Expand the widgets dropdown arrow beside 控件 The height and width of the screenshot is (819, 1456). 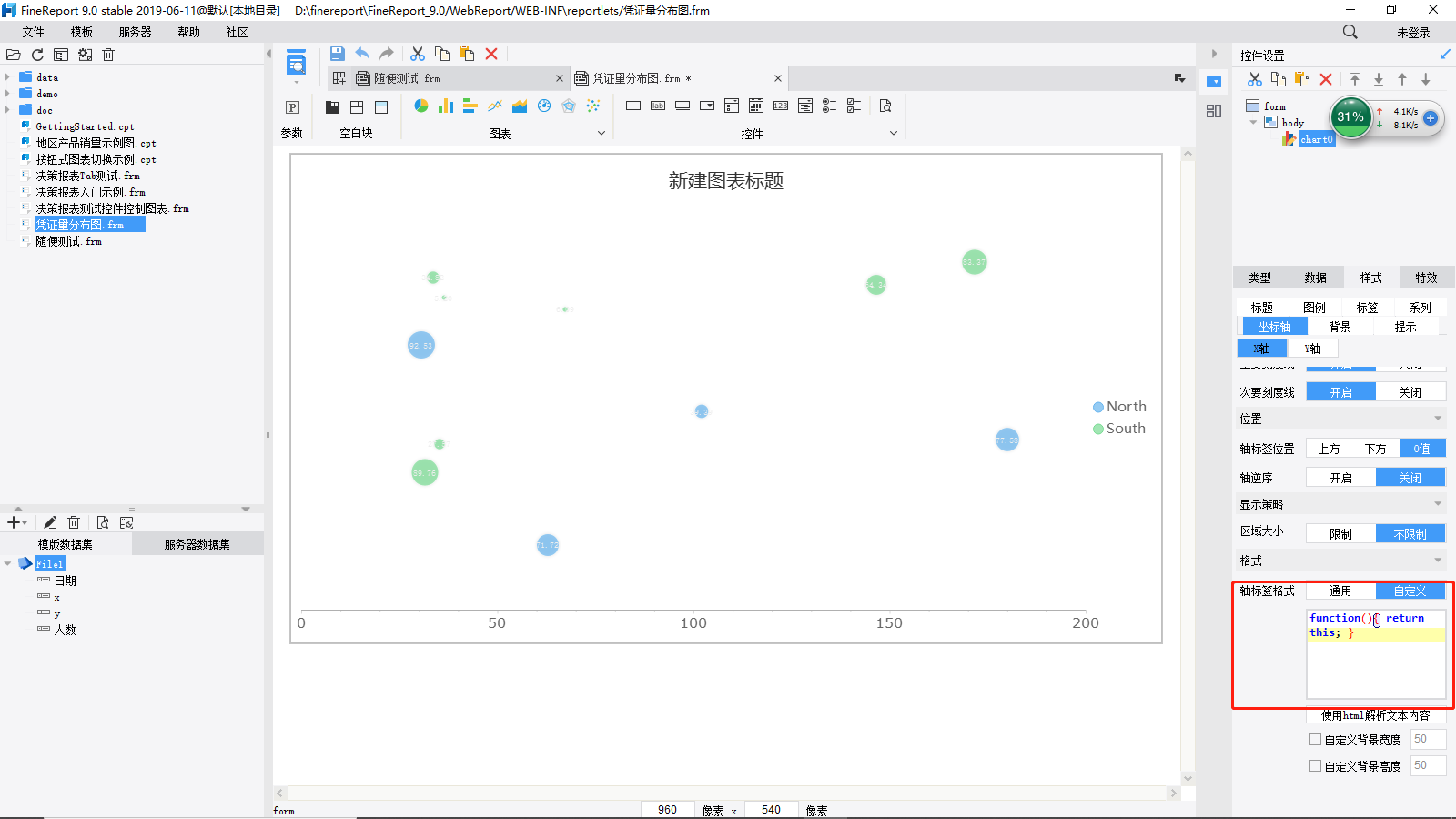click(894, 134)
